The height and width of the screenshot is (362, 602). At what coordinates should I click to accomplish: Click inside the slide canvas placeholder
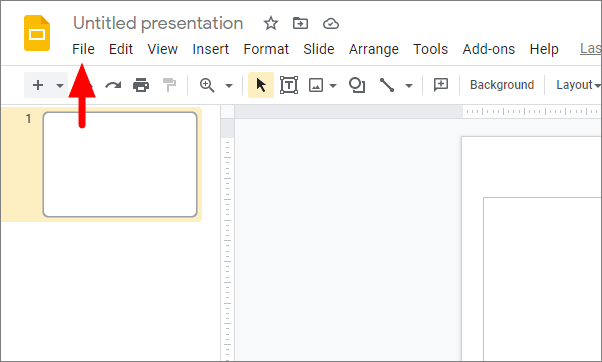tap(542, 279)
